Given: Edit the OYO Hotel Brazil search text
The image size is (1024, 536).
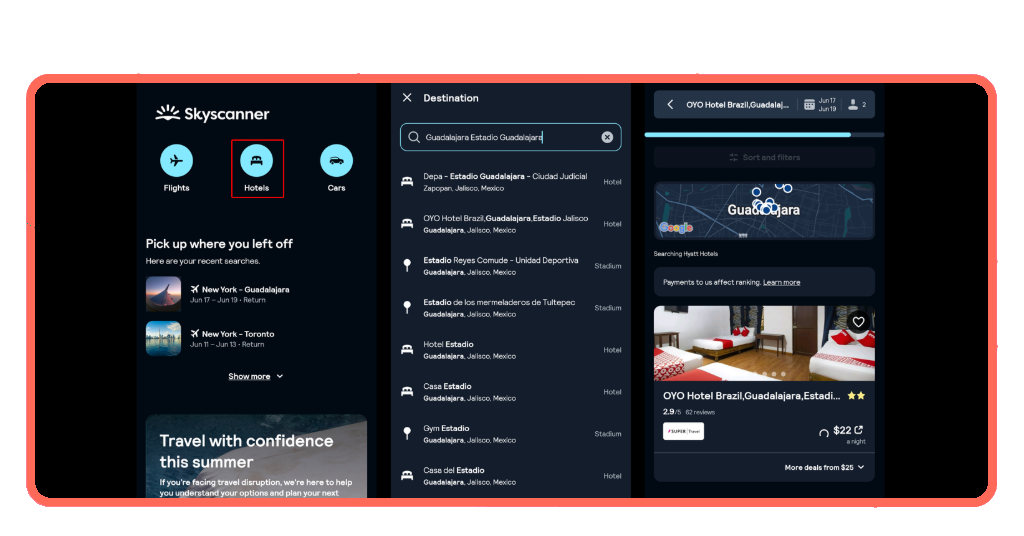Looking at the screenshot, I should coord(737,104).
